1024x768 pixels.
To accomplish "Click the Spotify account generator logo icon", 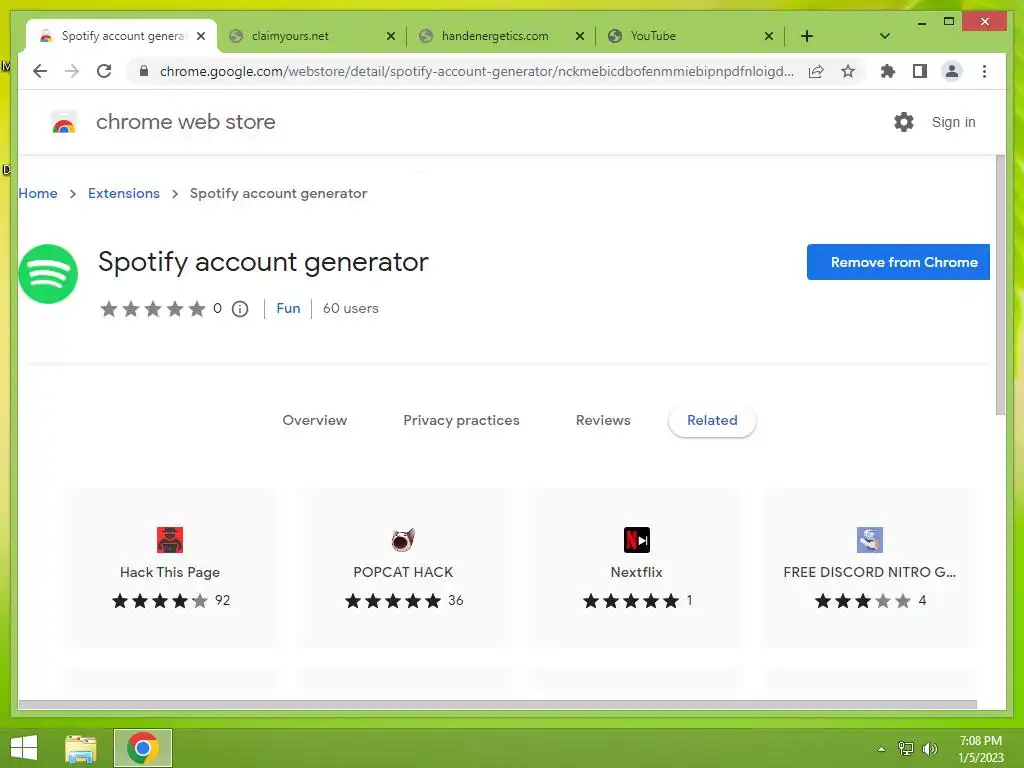I will point(48,274).
